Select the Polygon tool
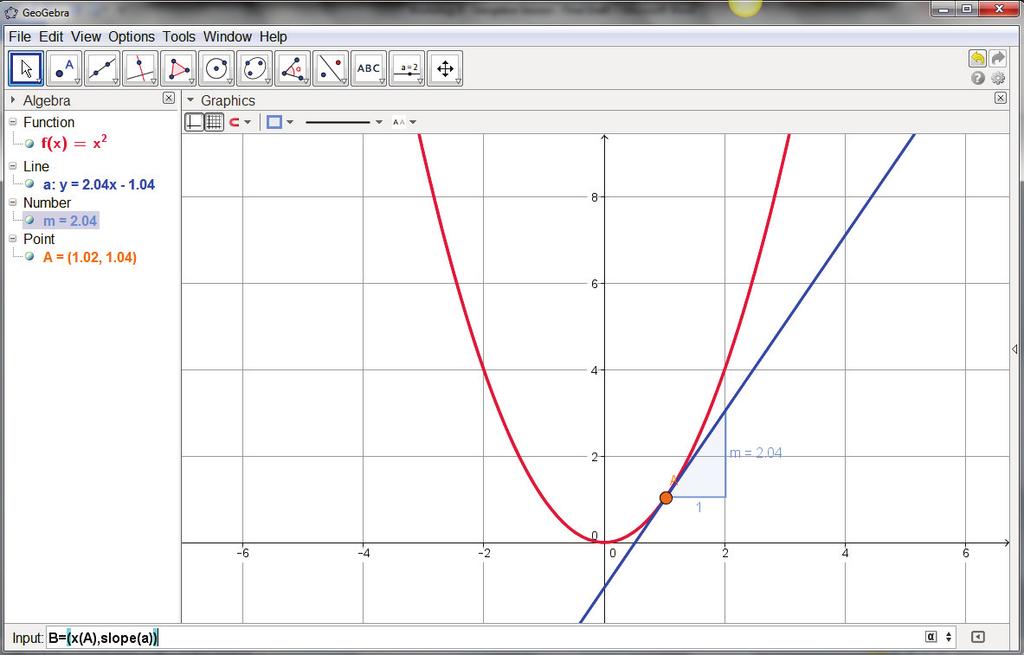1024x655 pixels. [x=178, y=69]
